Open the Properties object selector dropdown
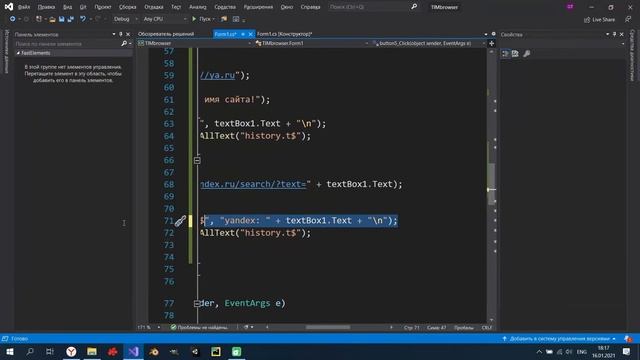The height and width of the screenshot is (360, 640). 563,44
